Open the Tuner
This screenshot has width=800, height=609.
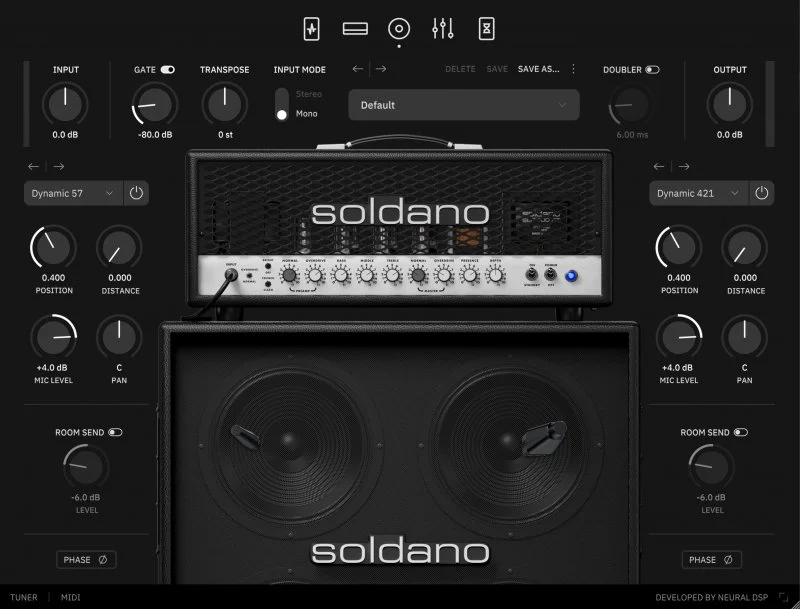tap(23, 597)
